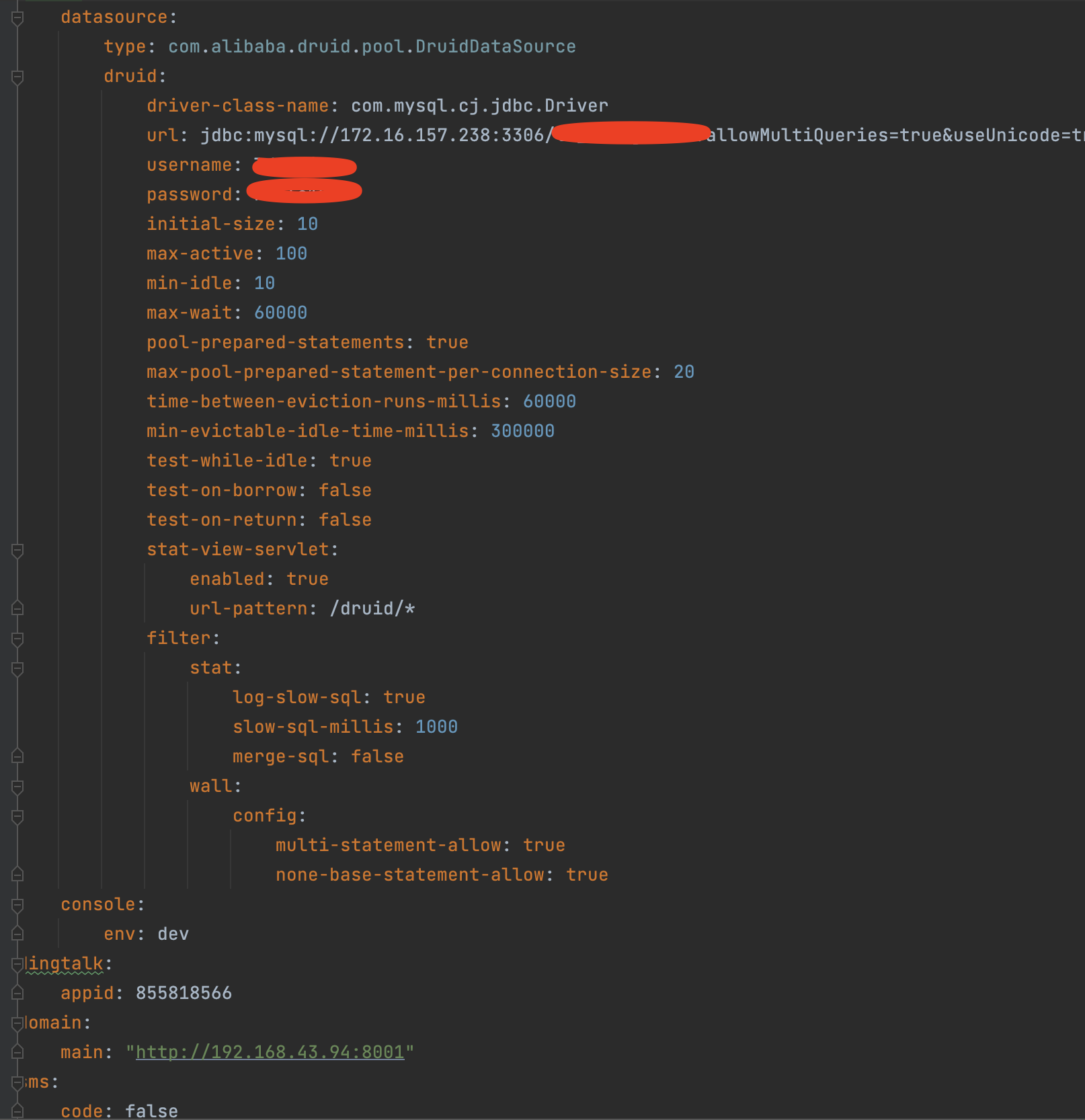Screen dimensions: 1085x1120
Task: Click the max-wait value 60000
Action: pos(280,313)
